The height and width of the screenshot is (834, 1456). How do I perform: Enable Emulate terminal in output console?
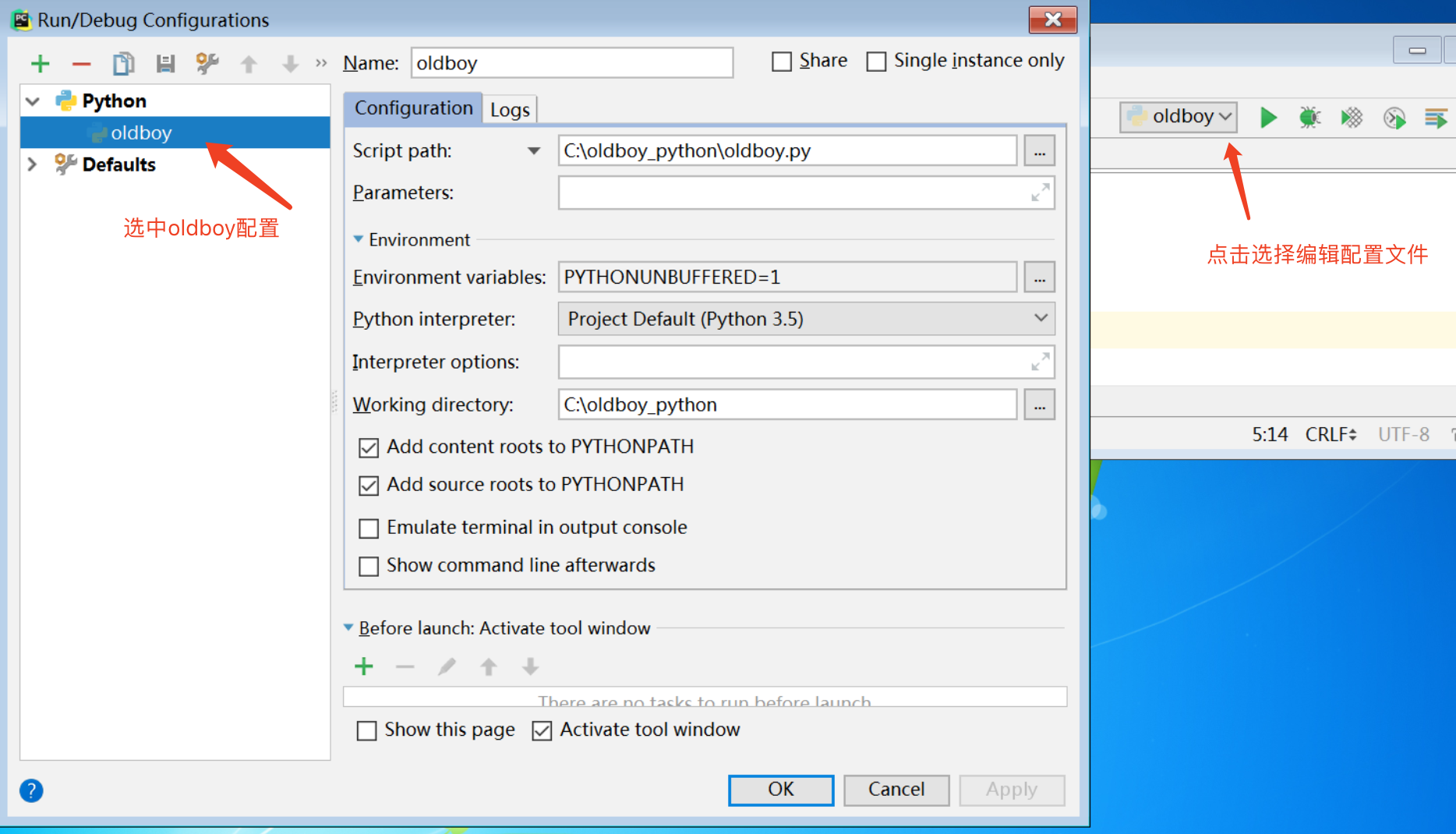point(369,528)
